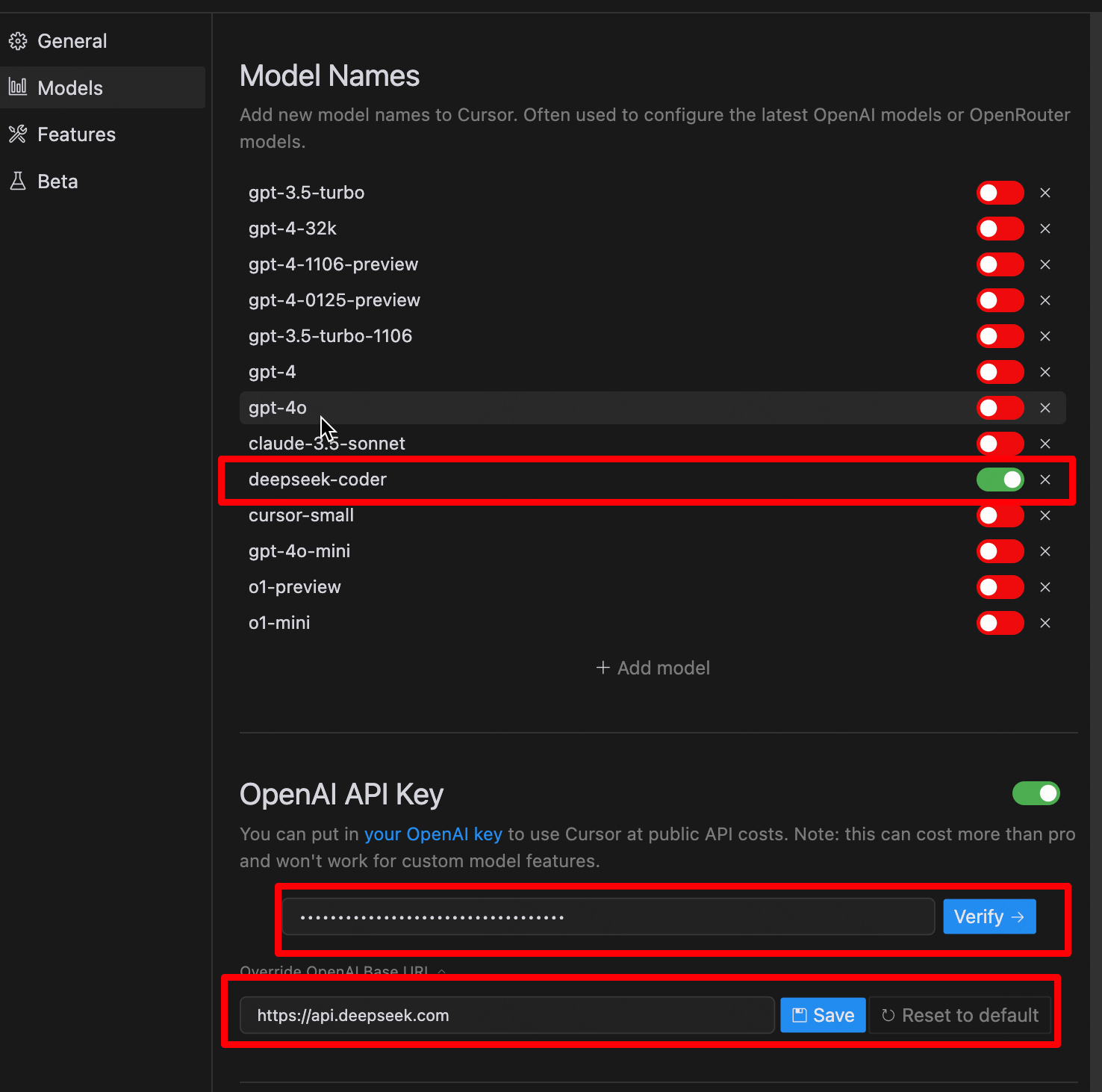Open the "your OpenAI key" link
Image resolution: width=1102 pixels, height=1092 pixels.
(x=433, y=834)
